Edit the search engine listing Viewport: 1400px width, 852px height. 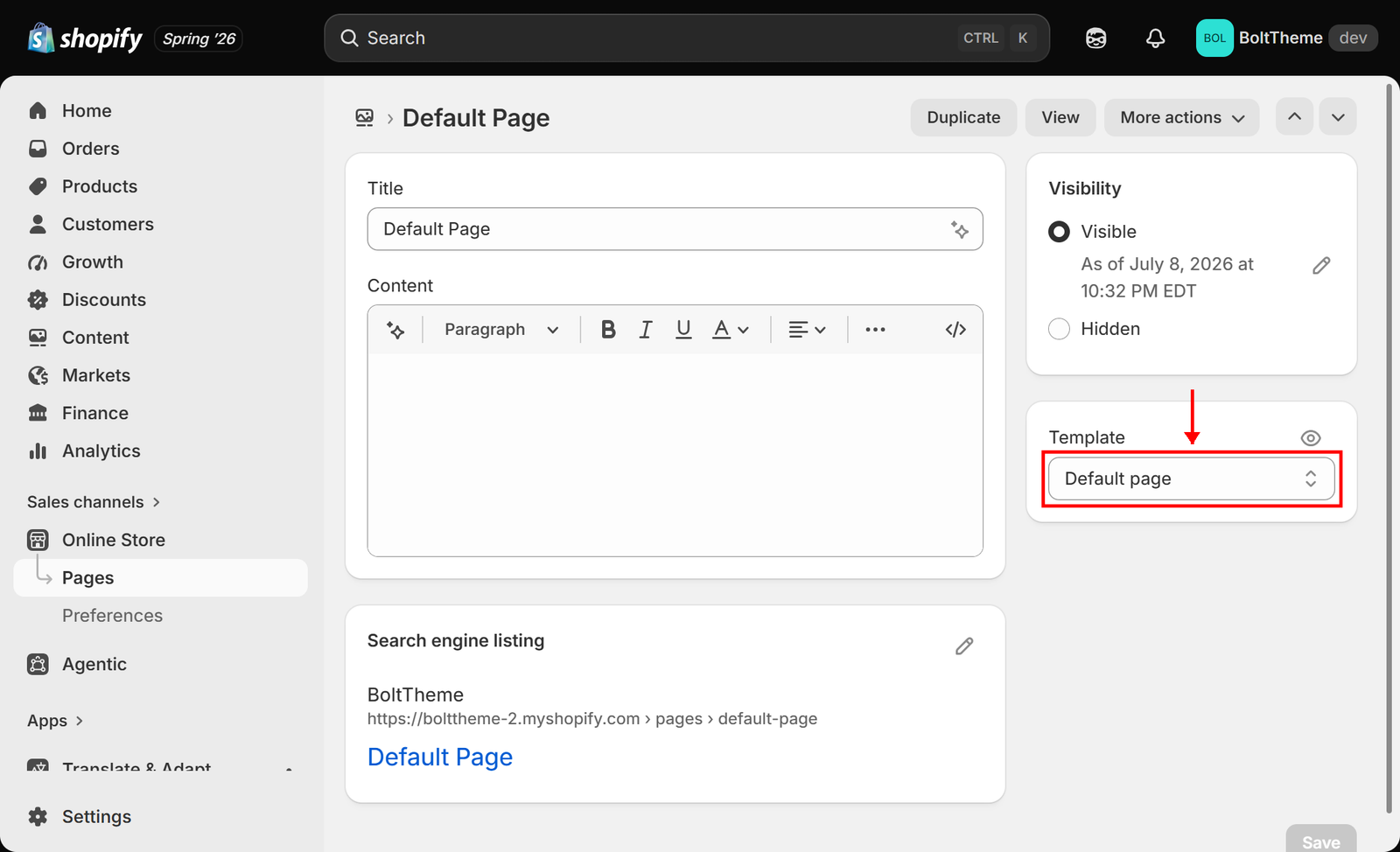pos(964,646)
